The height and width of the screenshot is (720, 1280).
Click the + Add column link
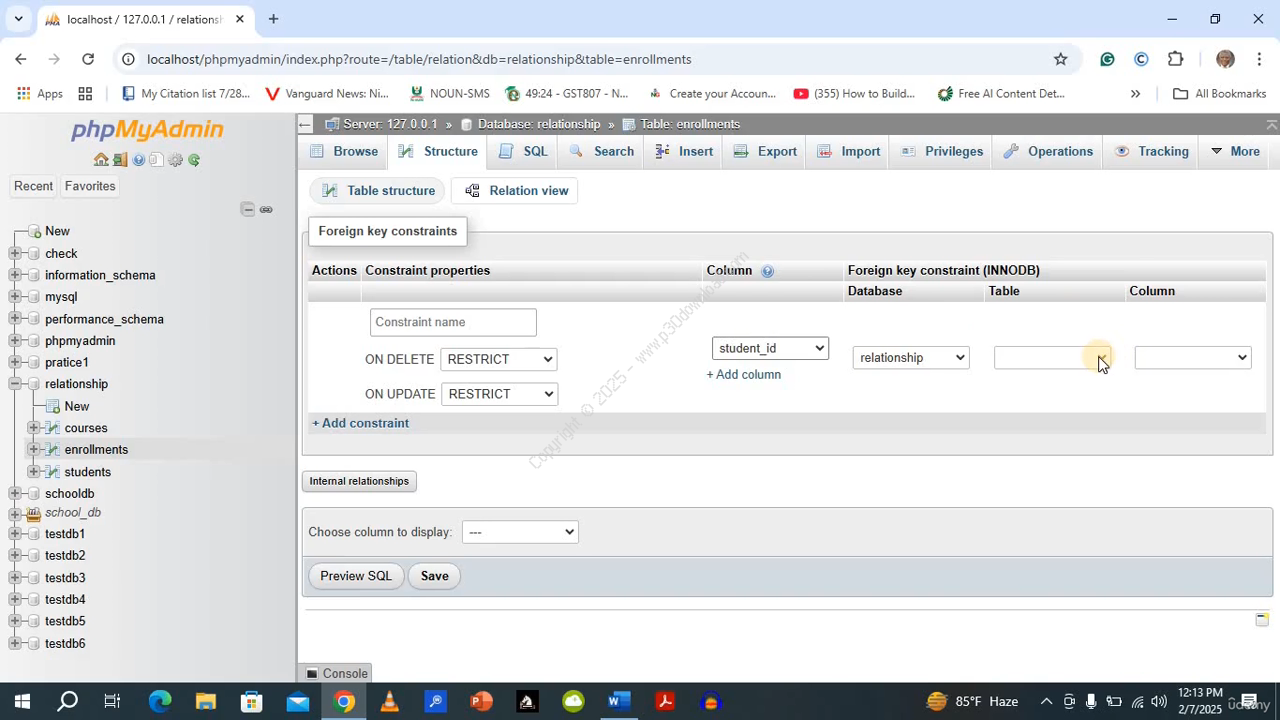744,375
